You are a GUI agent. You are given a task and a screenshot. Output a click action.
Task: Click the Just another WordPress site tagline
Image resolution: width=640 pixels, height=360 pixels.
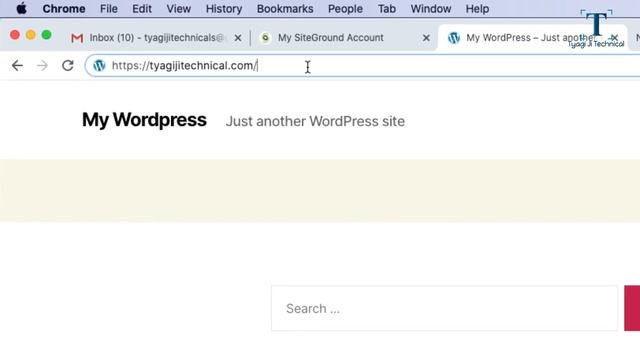[x=315, y=121]
